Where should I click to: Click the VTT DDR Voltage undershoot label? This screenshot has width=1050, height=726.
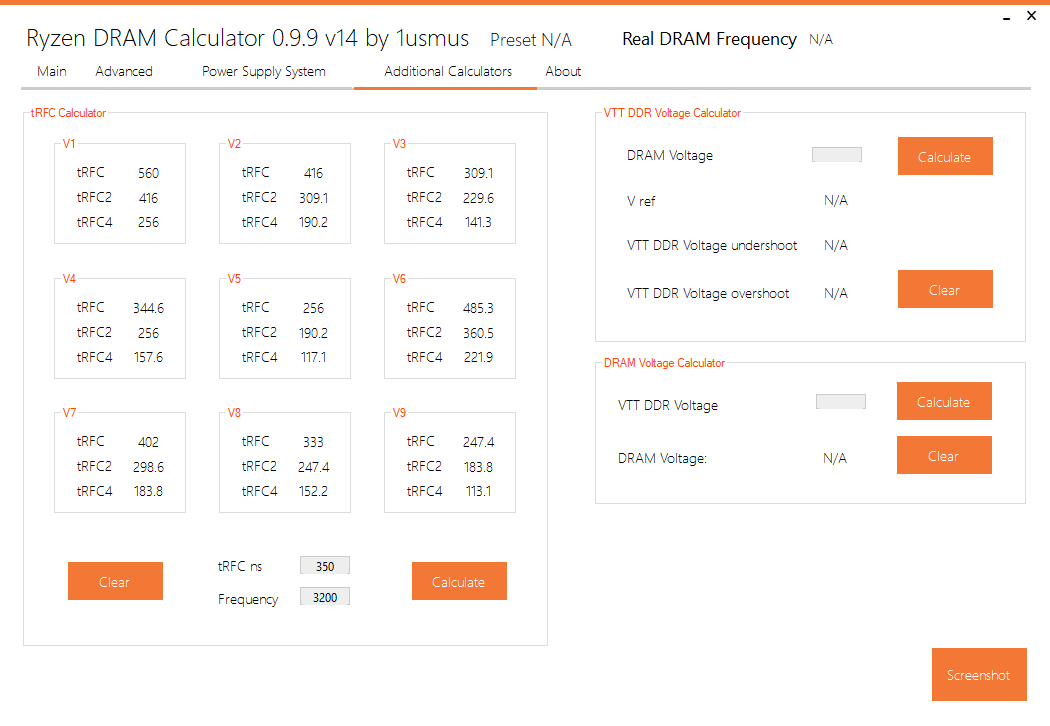712,245
